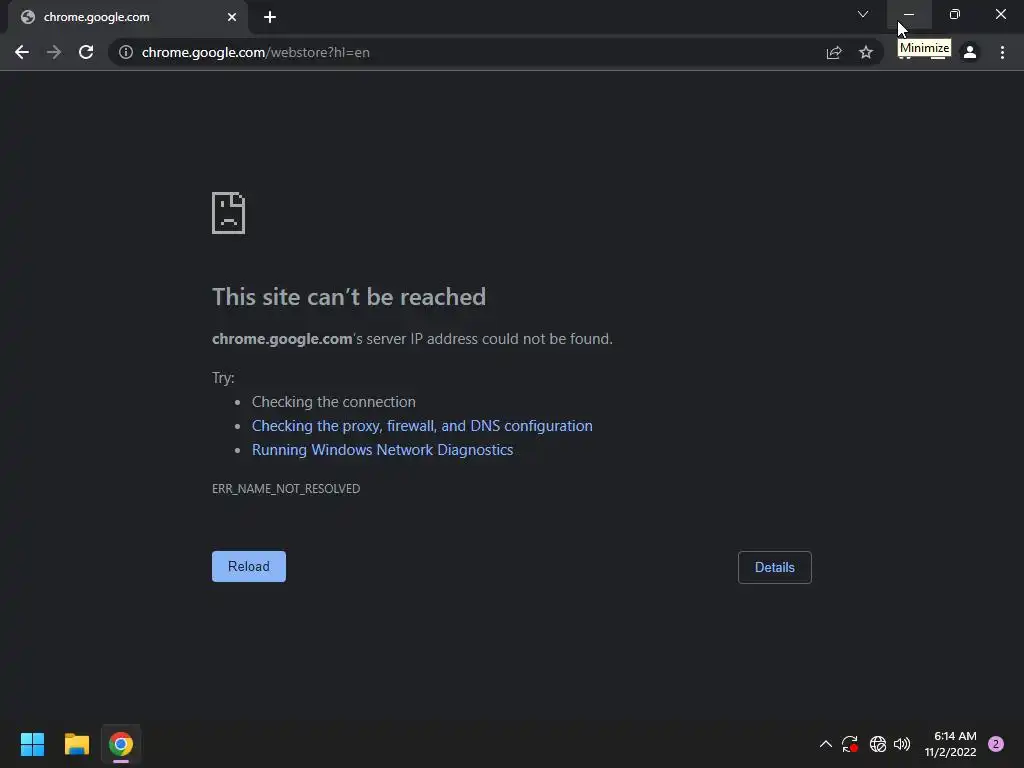Click the blue Reload button
The height and width of the screenshot is (768, 1024).
point(249,566)
